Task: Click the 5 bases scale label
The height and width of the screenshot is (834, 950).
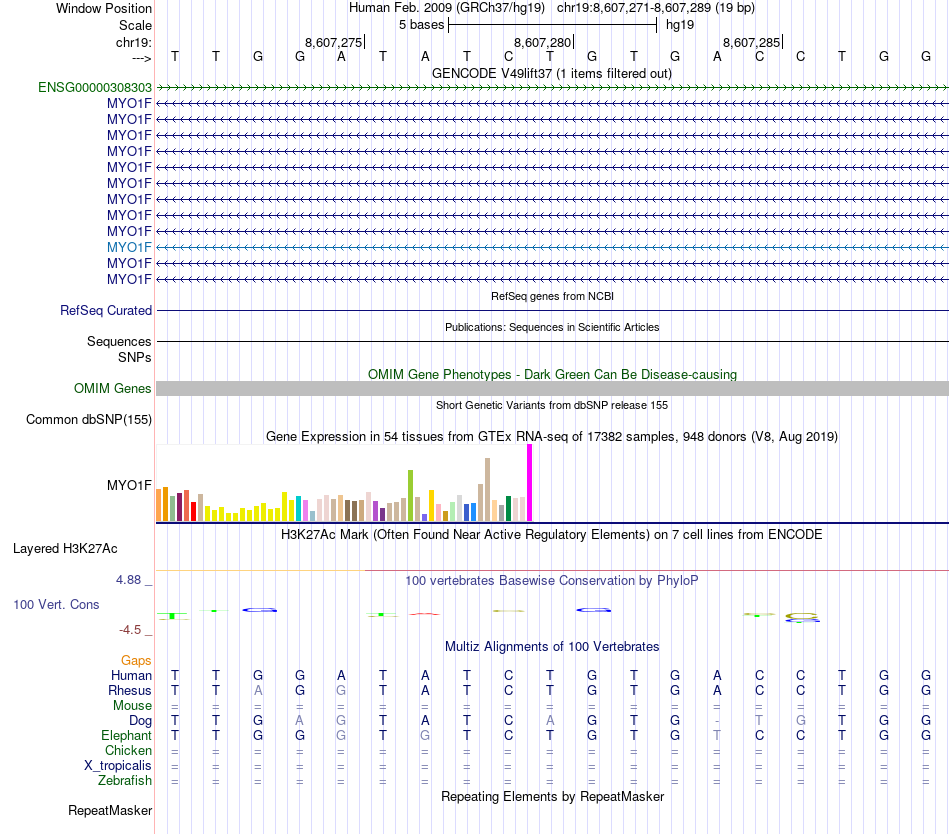Action: click(422, 25)
